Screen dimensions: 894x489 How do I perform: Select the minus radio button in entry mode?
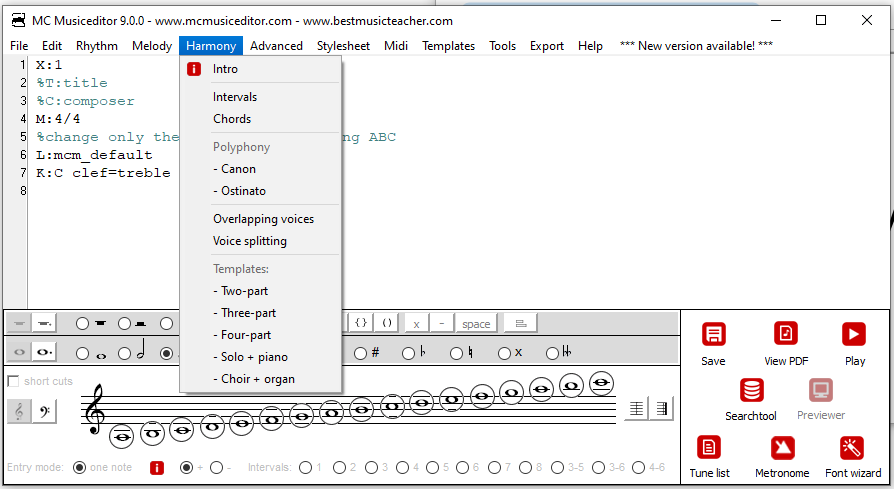[x=216, y=467]
